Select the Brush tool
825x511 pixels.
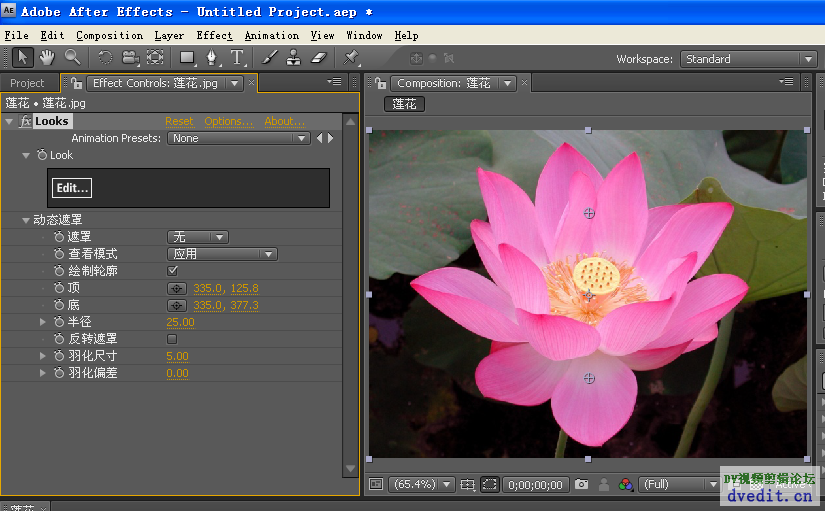269,57
